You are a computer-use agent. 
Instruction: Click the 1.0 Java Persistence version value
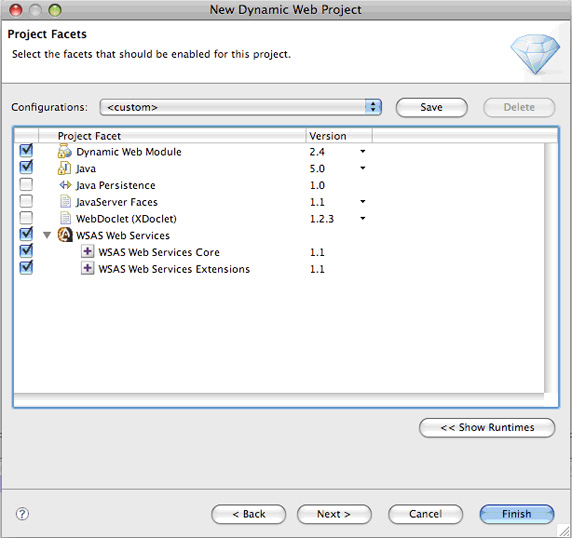317,185
